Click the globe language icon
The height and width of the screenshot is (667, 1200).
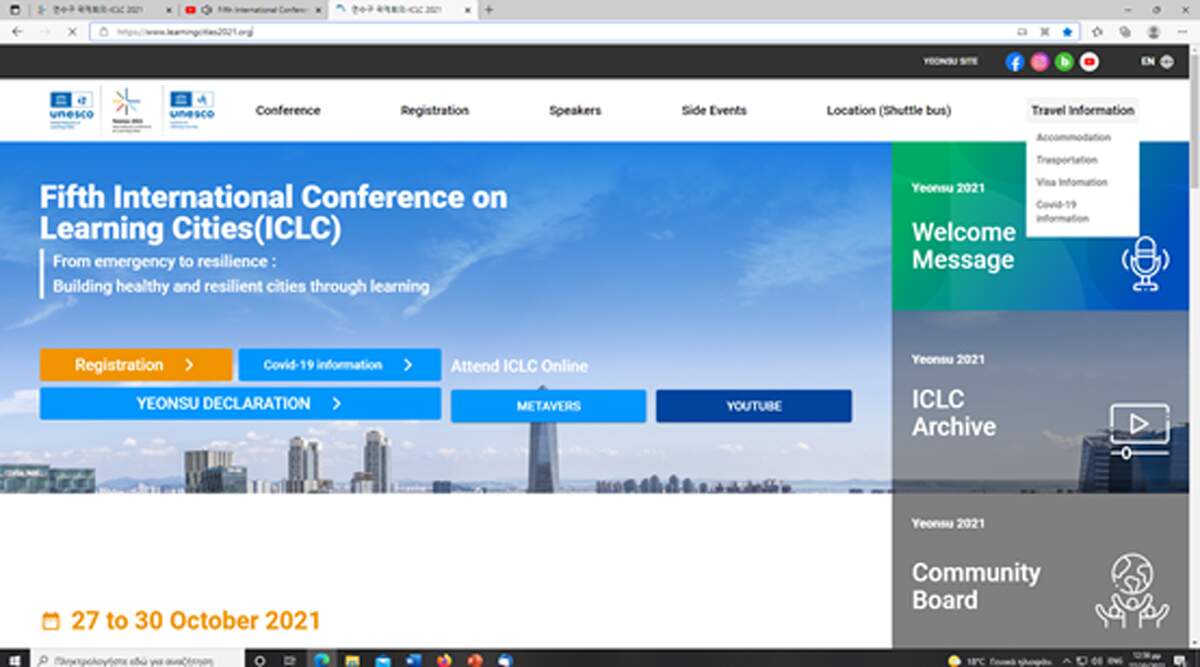click(1167, 62)
